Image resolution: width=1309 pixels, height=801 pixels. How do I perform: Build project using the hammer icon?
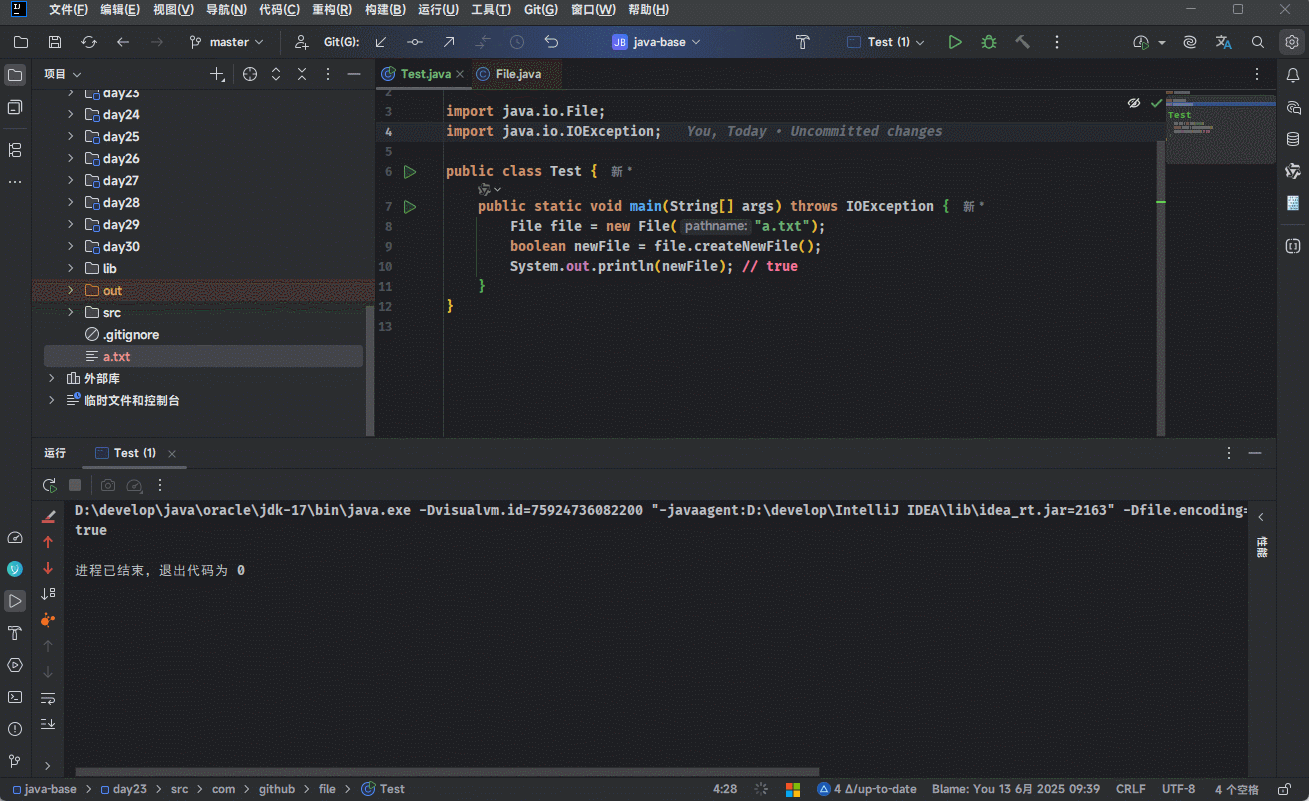1022,42
